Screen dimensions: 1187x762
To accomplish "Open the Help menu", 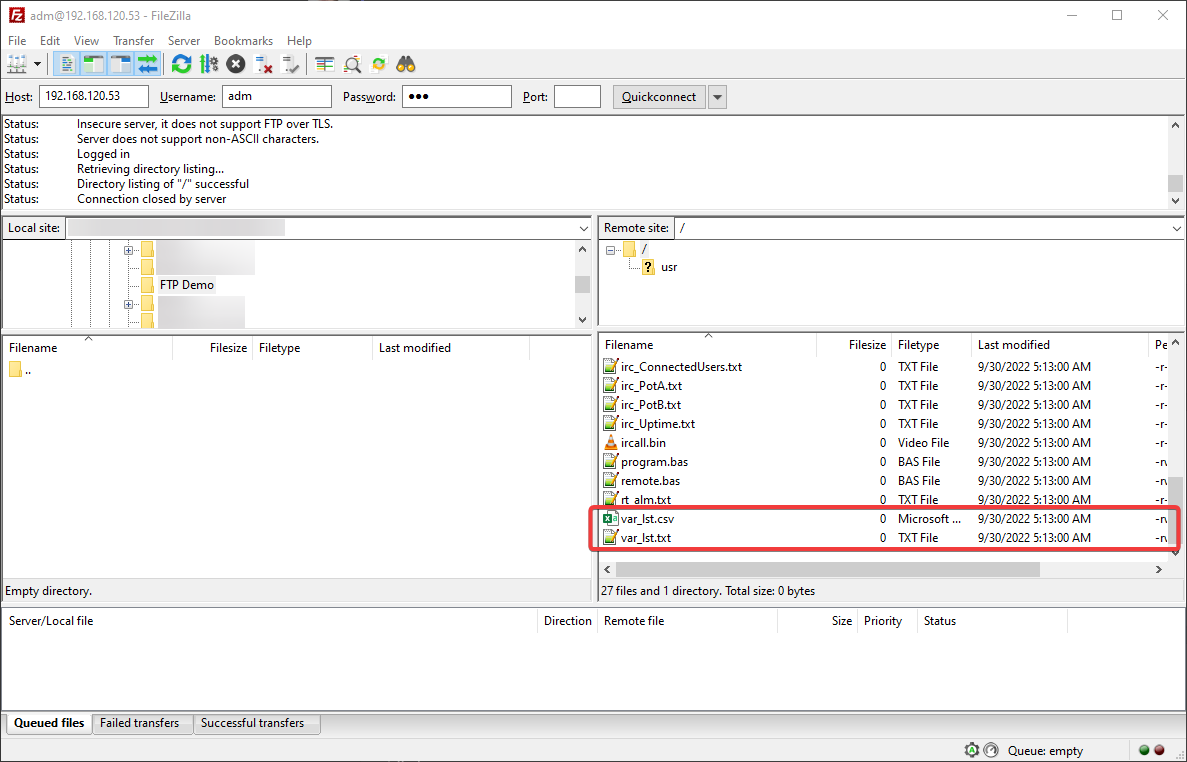I will point(299,41).
